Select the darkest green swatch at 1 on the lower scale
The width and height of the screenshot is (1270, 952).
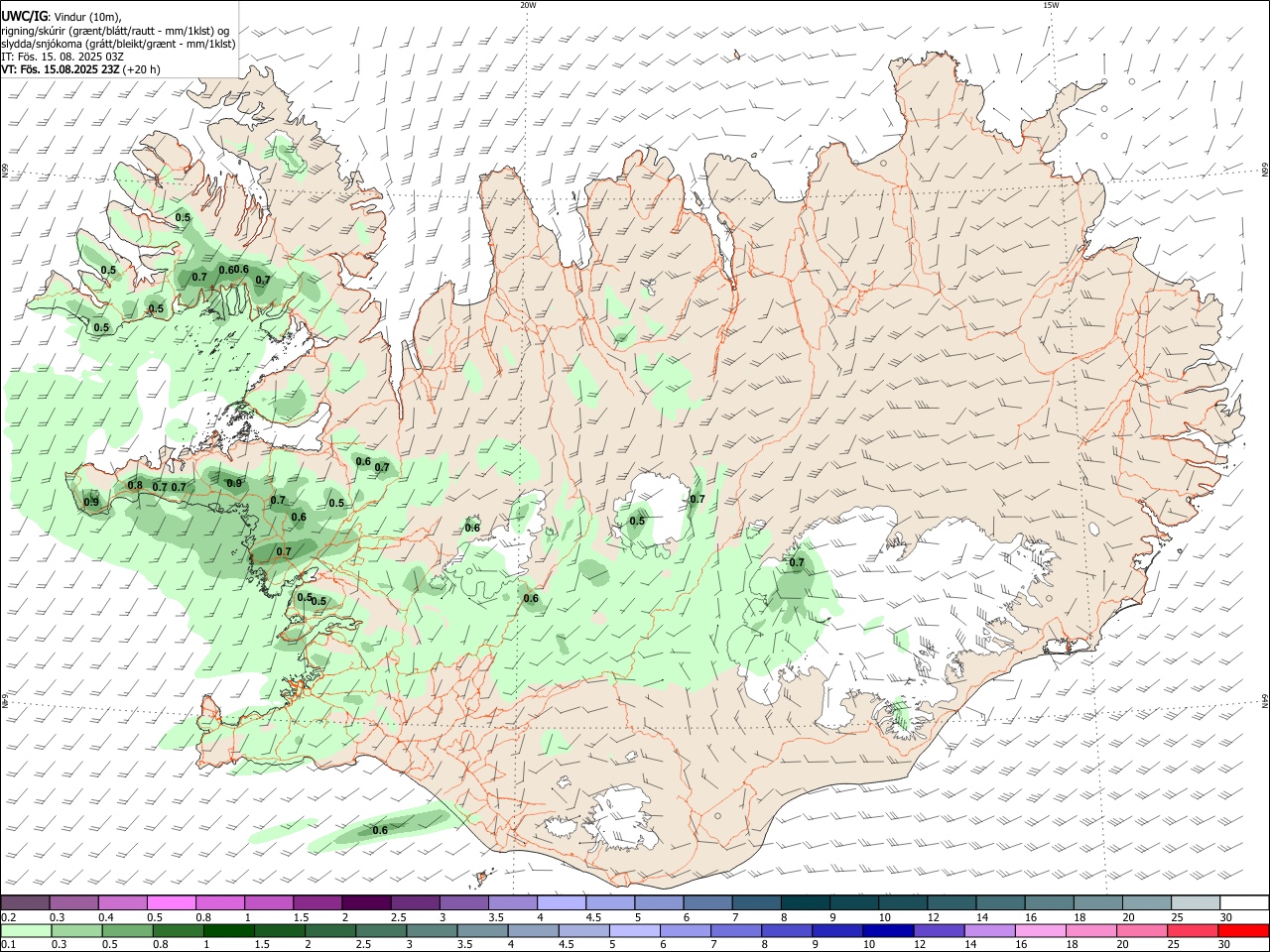click(x=228, y=931)
